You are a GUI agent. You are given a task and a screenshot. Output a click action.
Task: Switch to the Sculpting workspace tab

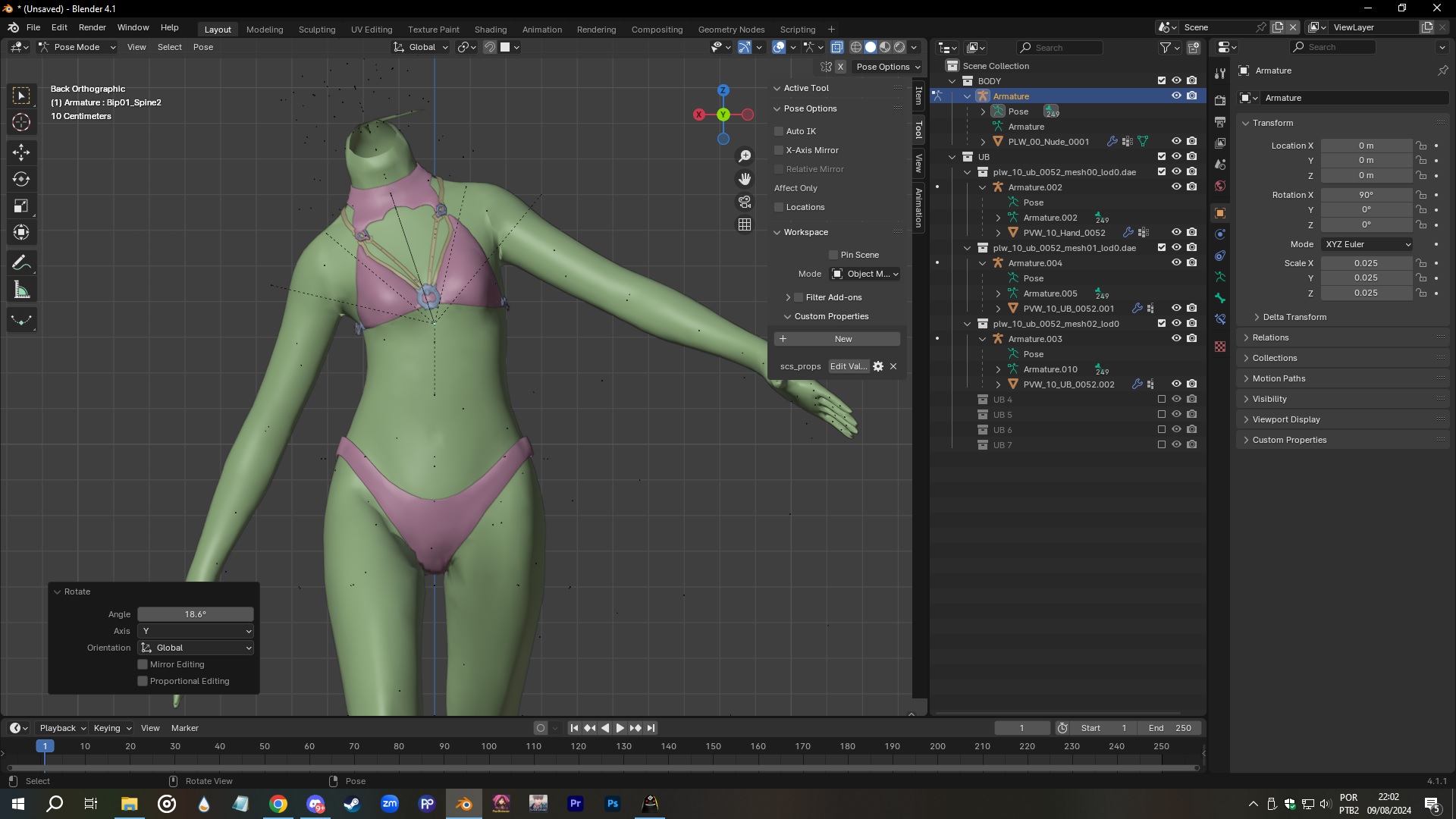316,30
